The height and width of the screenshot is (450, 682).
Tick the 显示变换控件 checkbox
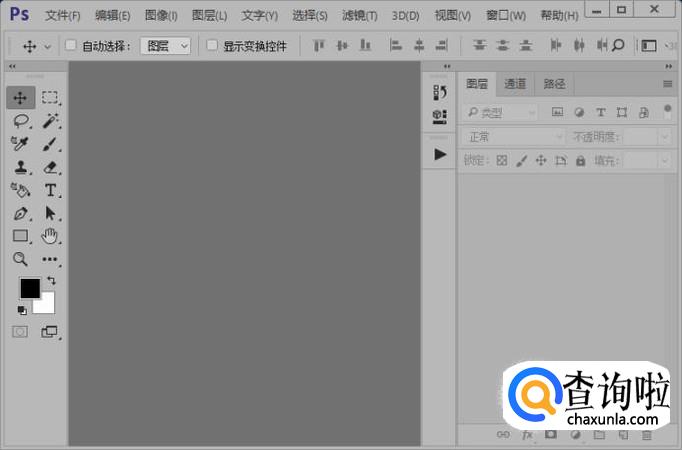[212, 46]
